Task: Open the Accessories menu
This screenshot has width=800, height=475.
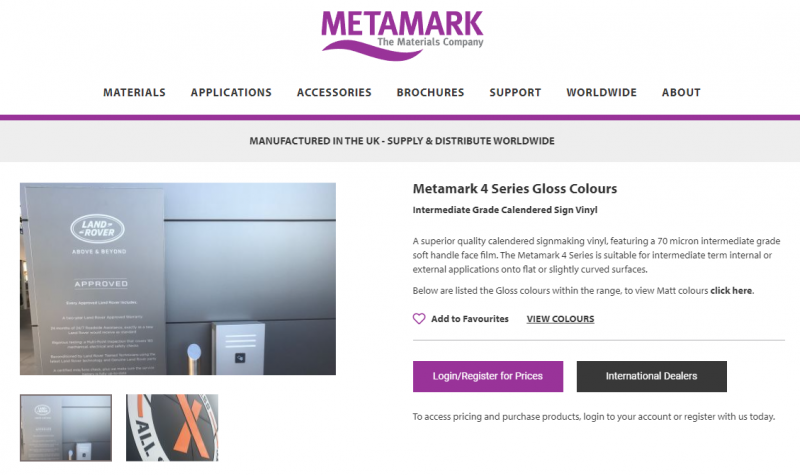Action: [334, 92]
